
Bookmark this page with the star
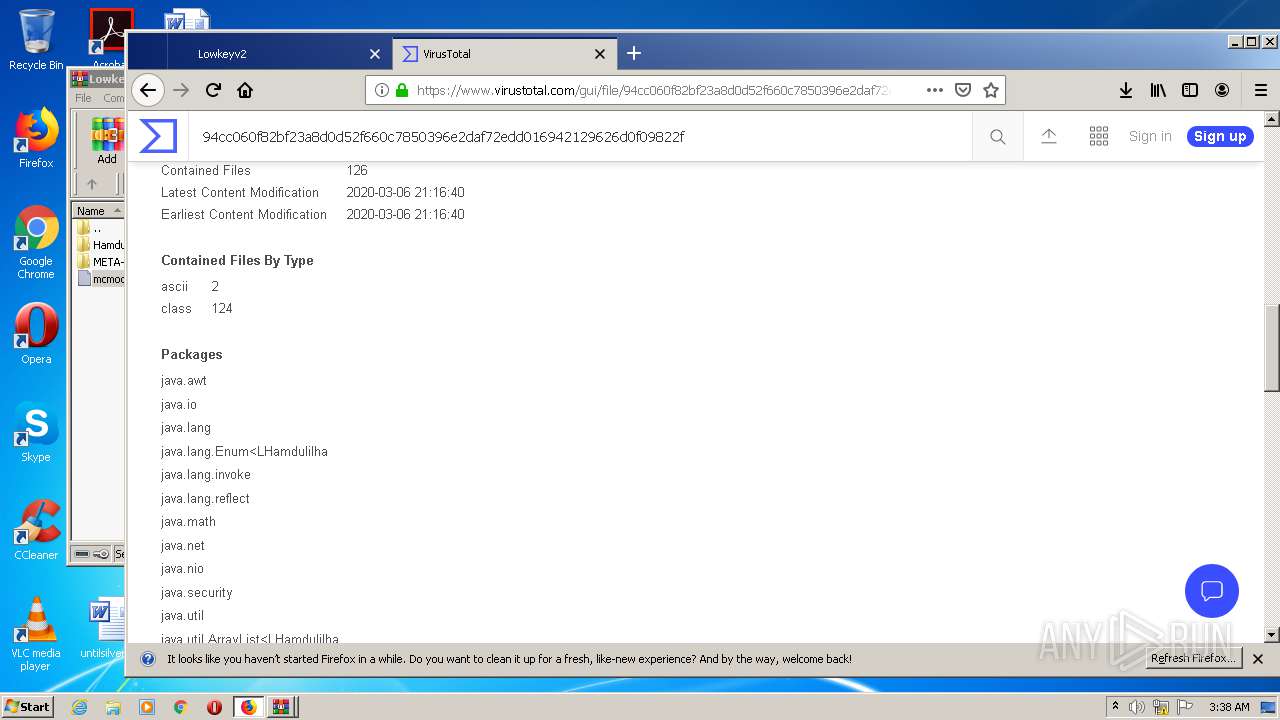991,90
